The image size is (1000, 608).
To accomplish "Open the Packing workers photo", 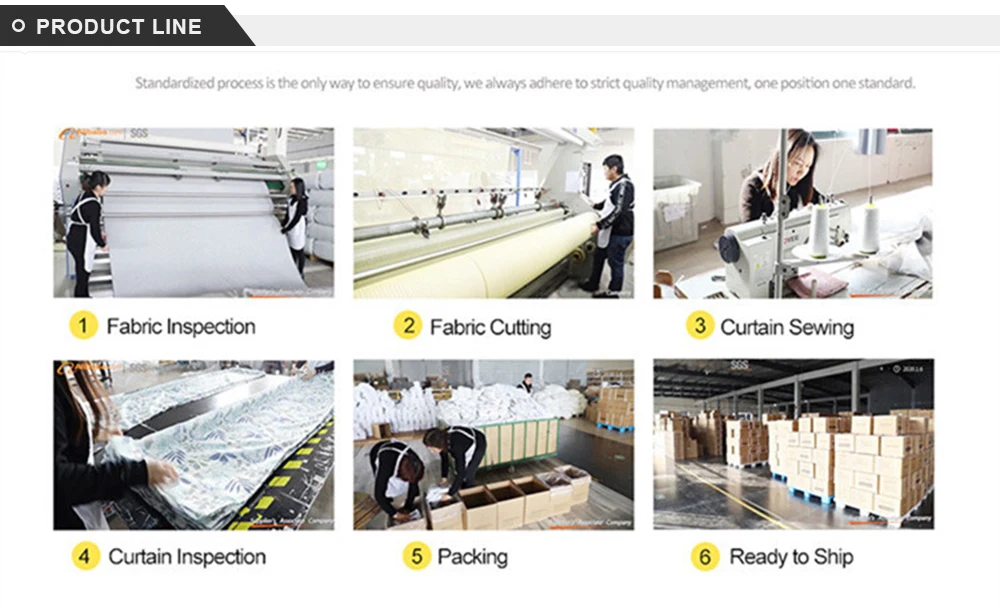I will [494, 445].
